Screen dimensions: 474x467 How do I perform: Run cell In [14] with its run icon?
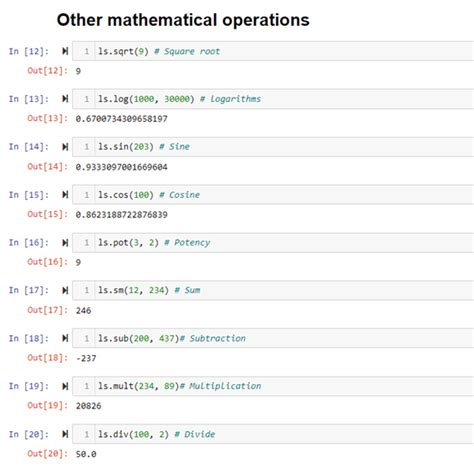point(65,147)
